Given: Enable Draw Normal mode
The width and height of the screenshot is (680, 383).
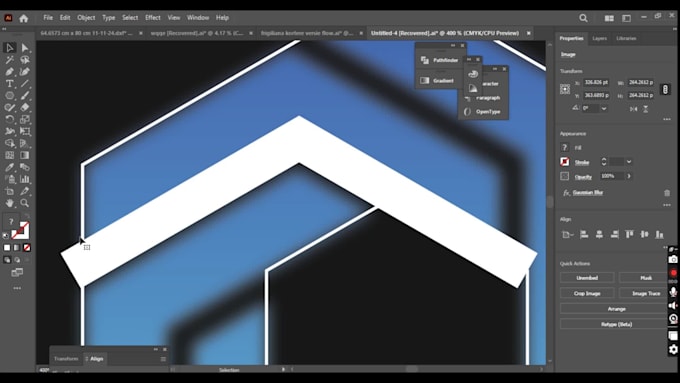Looking at the screenshot, I should pyautogui.click(x=7, y=260).
